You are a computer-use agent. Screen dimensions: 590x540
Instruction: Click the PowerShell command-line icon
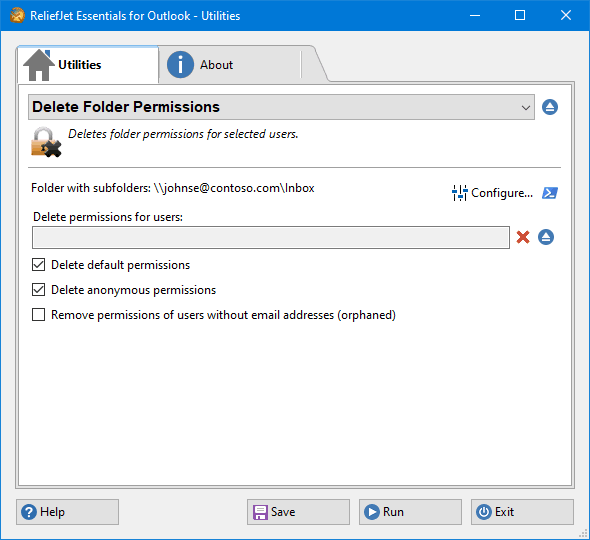pos(550,193)
